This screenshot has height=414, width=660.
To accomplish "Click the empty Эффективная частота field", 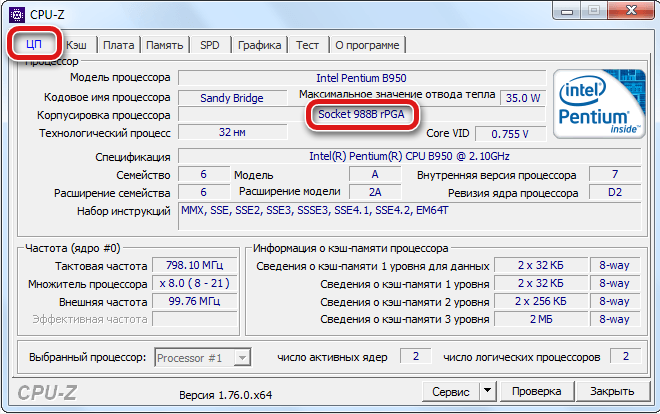I will 194,319.
